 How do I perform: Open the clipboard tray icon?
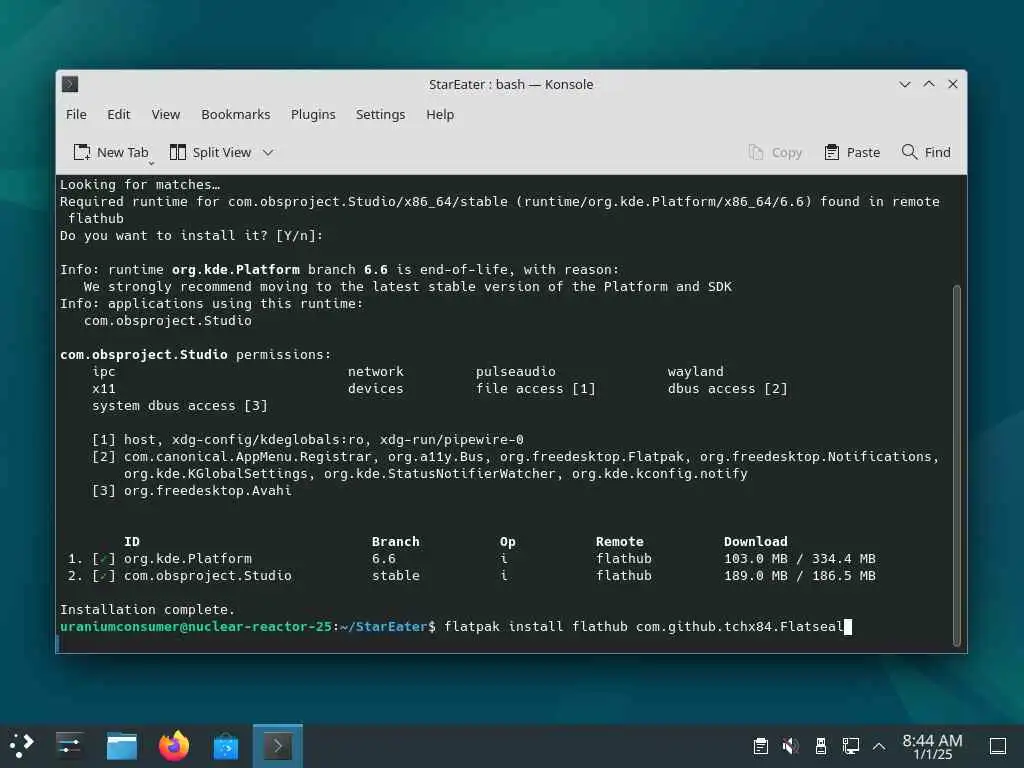tap(760, 746)
